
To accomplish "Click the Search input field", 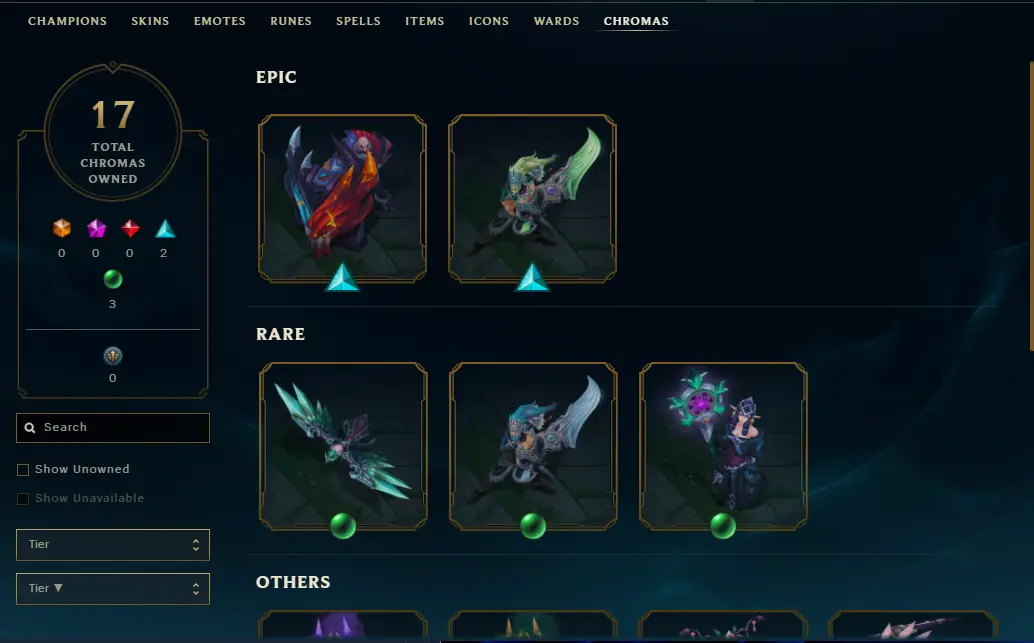I will pos(113,427).
